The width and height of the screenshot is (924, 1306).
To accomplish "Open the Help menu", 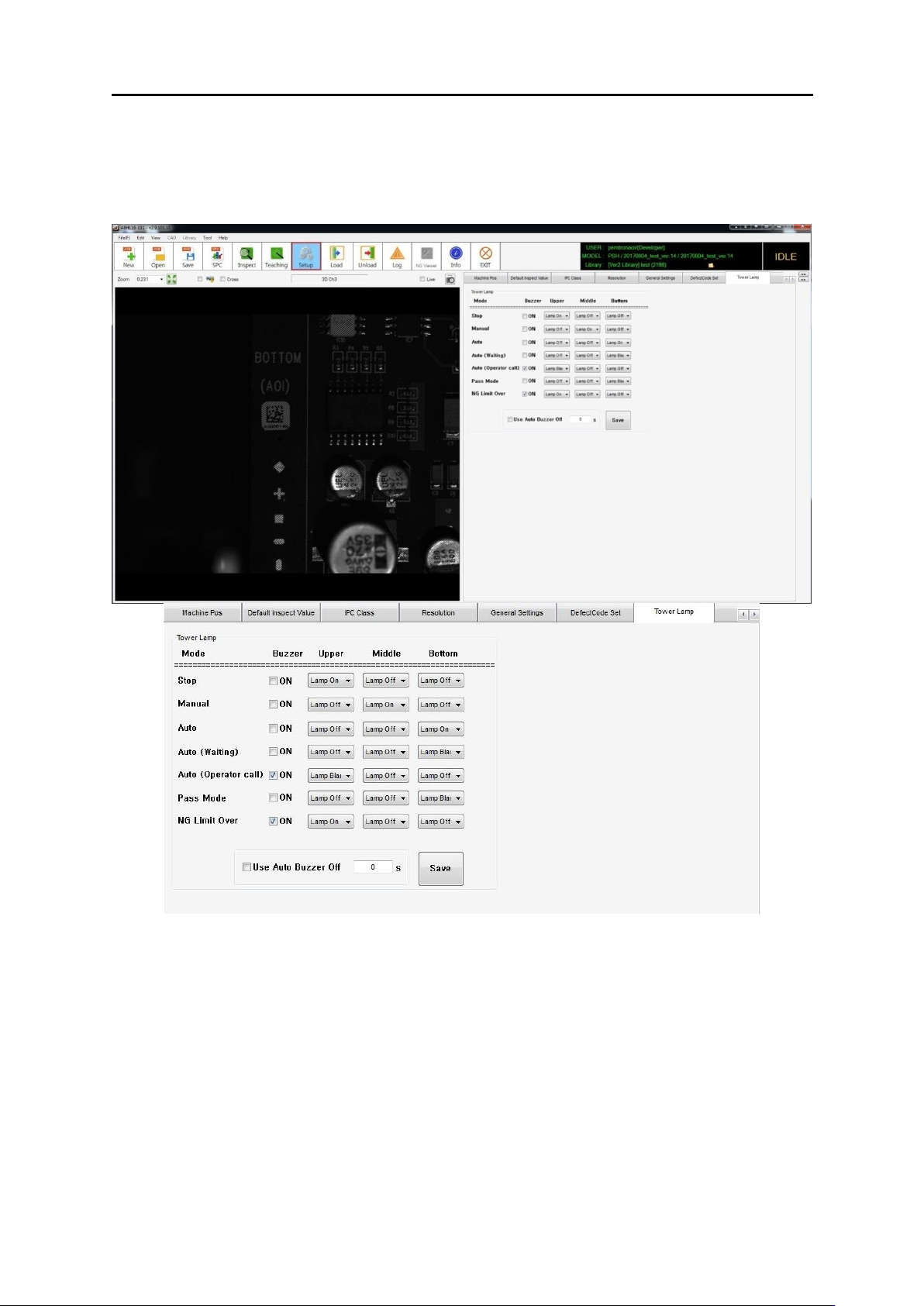I will (x=223, y=238).
